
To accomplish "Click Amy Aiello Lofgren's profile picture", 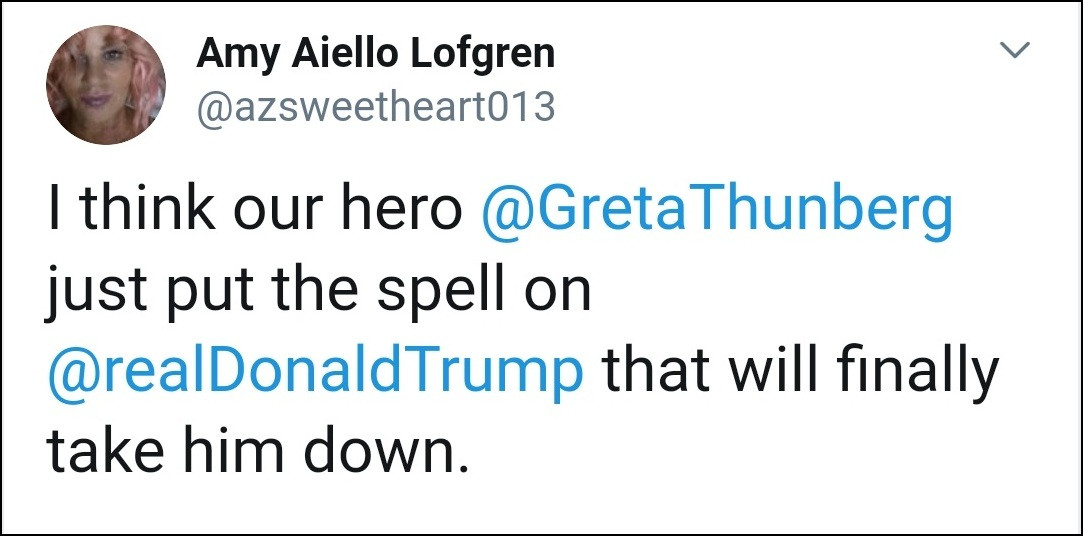I will pyautogui.click(x=105, y=85).
